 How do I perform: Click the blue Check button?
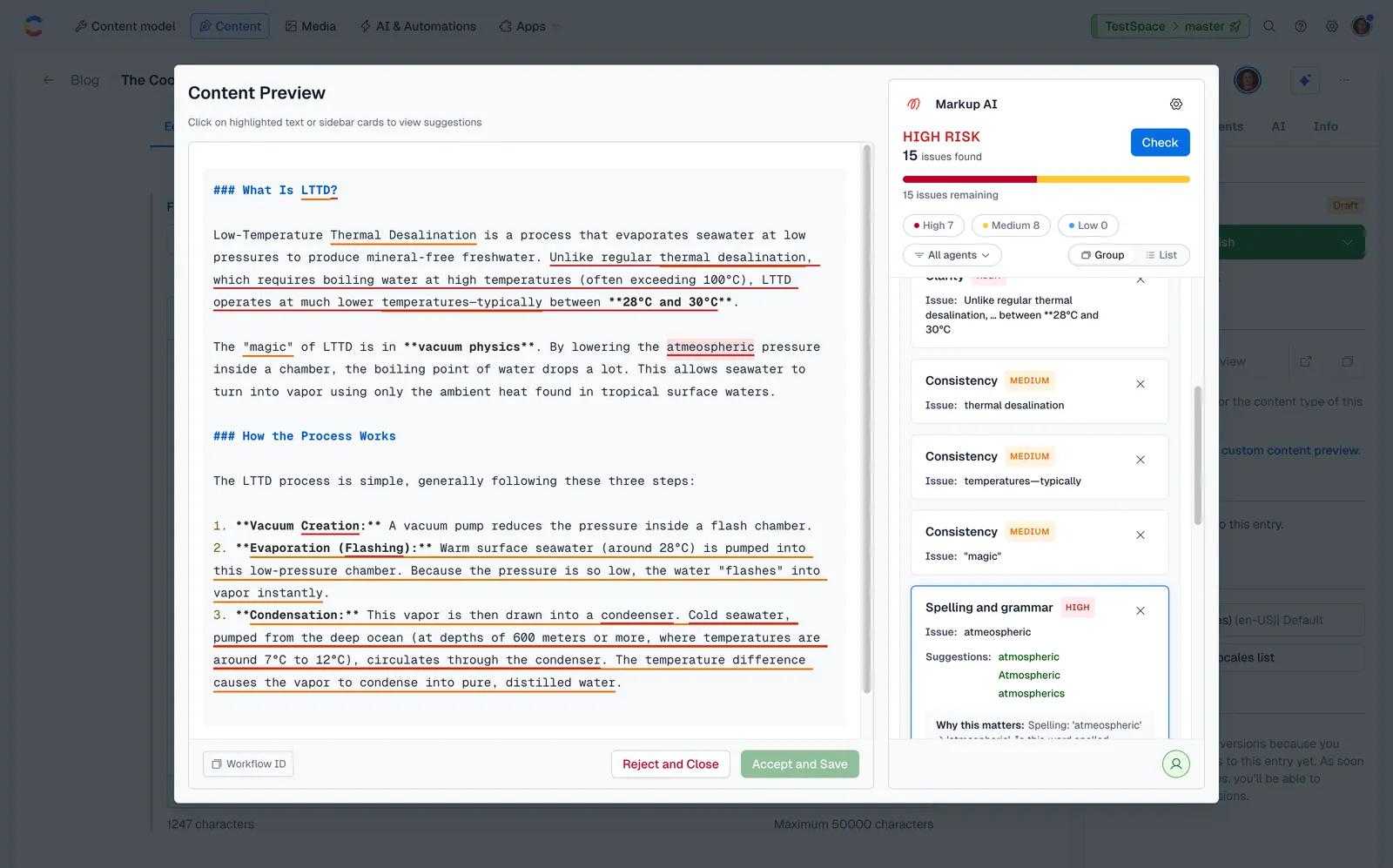tap(1160, 143)
